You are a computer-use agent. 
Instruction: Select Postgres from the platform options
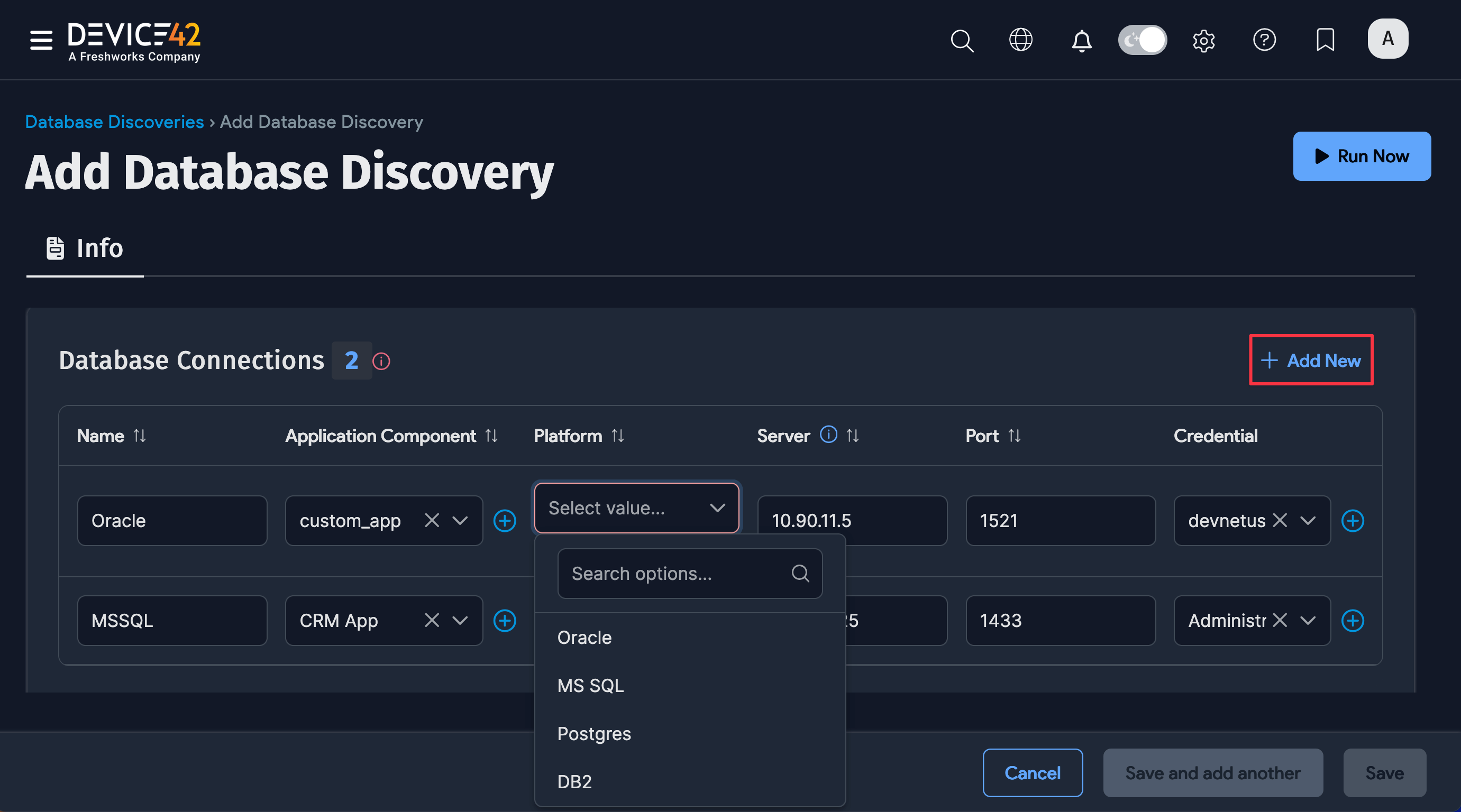click(594, 733)
